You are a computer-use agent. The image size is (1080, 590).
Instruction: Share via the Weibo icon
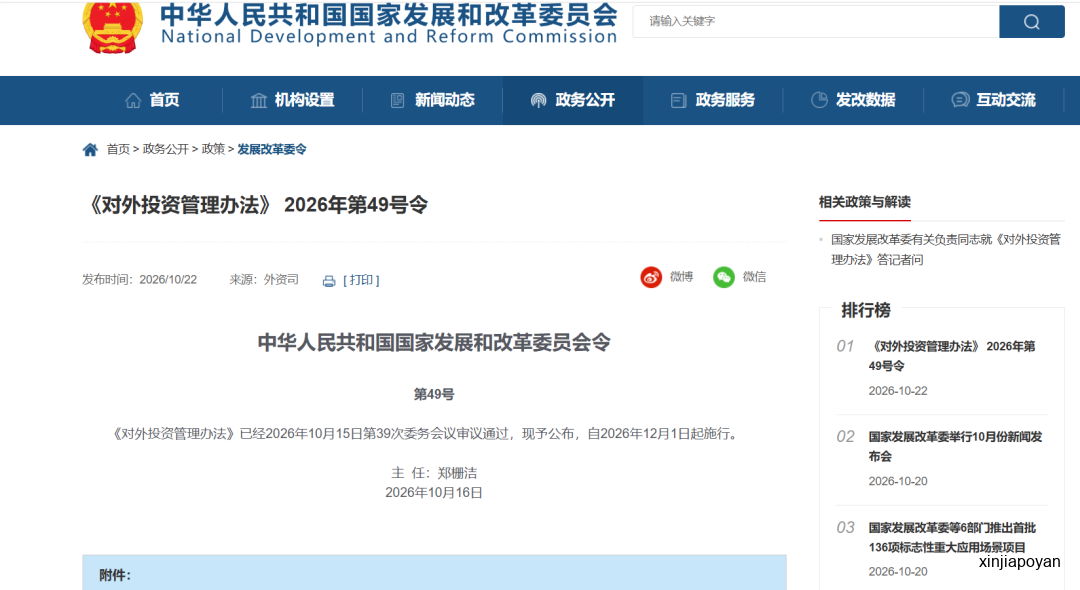click(x=651, y=277)
